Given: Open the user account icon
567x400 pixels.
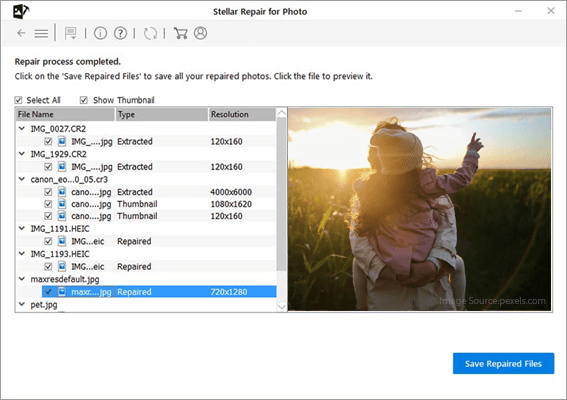Looking at the screenshot, I should [200, 33].
